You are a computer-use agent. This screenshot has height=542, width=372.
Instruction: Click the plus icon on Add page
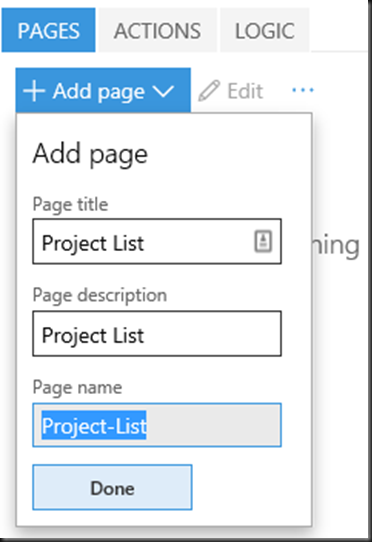[34, 91]
